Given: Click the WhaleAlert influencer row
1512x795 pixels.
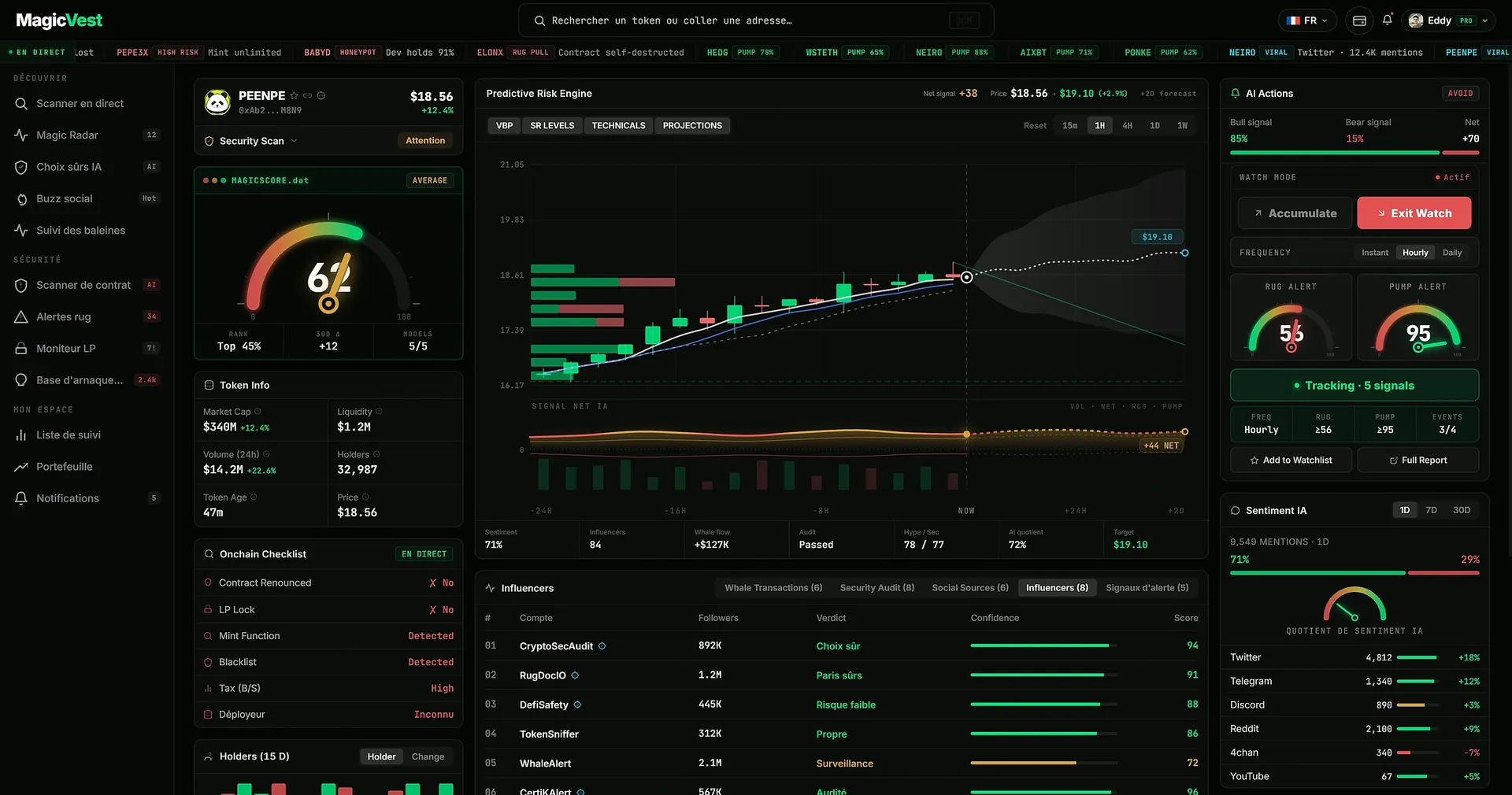Looking at the screenshot, I should [841, 764].
